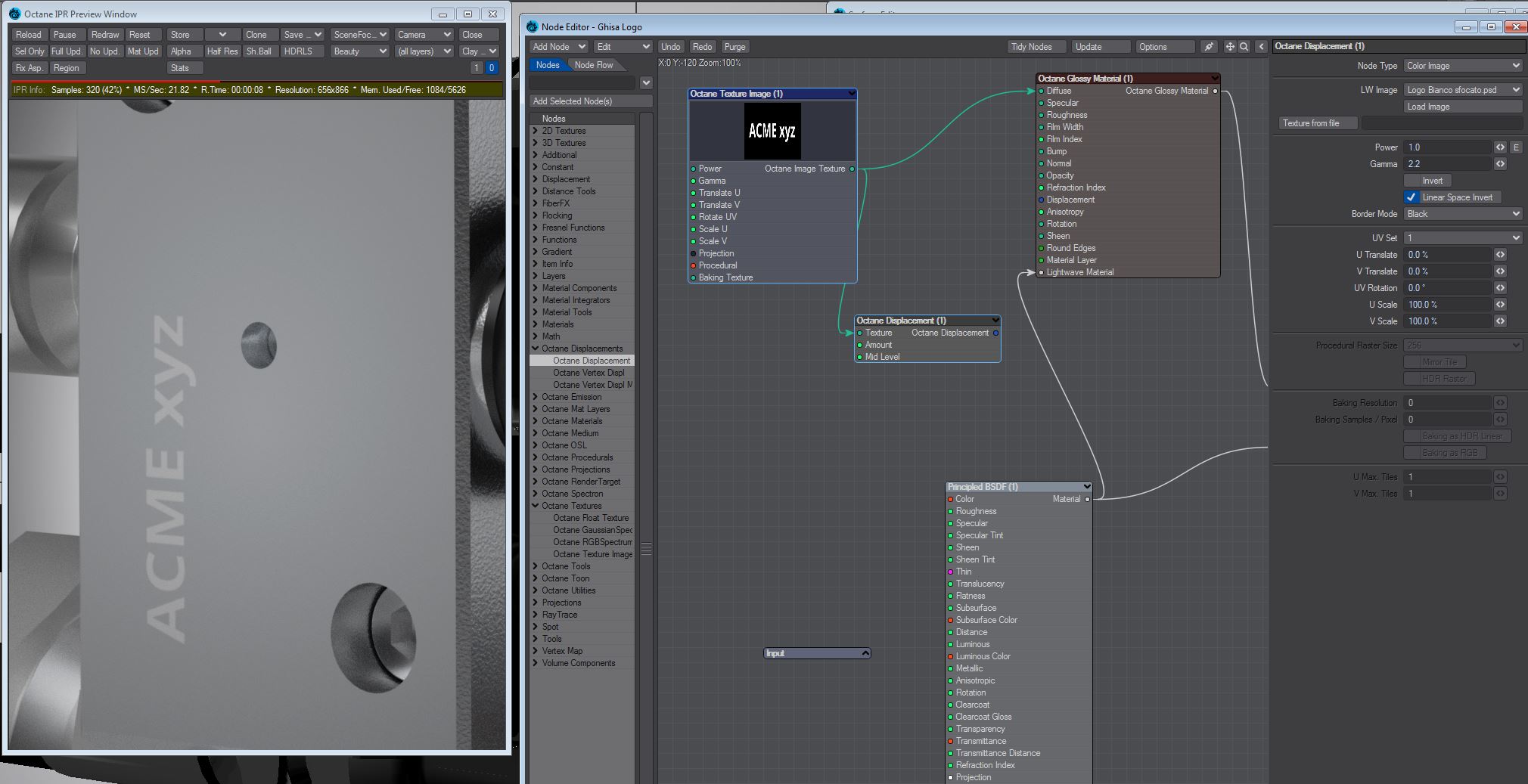Open the Border Mode dropdown

(x=1463, y=214)
